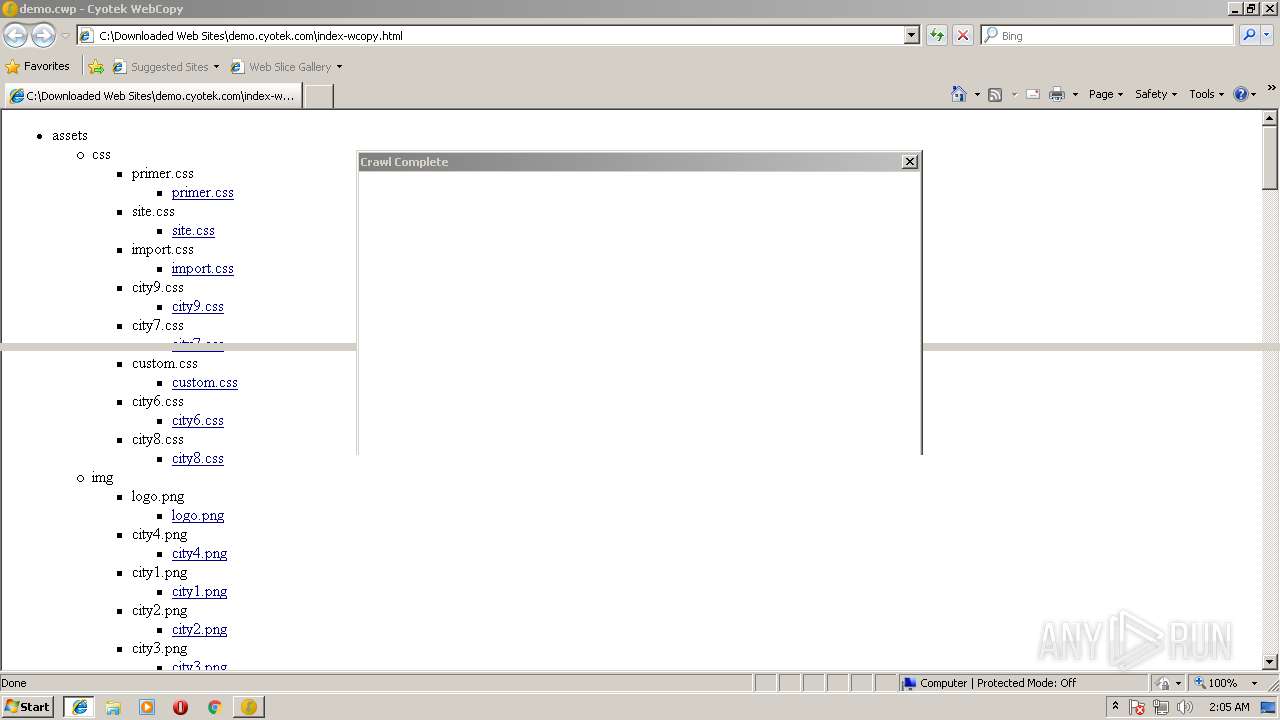Open the city2.png link
1280x720 pixels.
[199, 629]
